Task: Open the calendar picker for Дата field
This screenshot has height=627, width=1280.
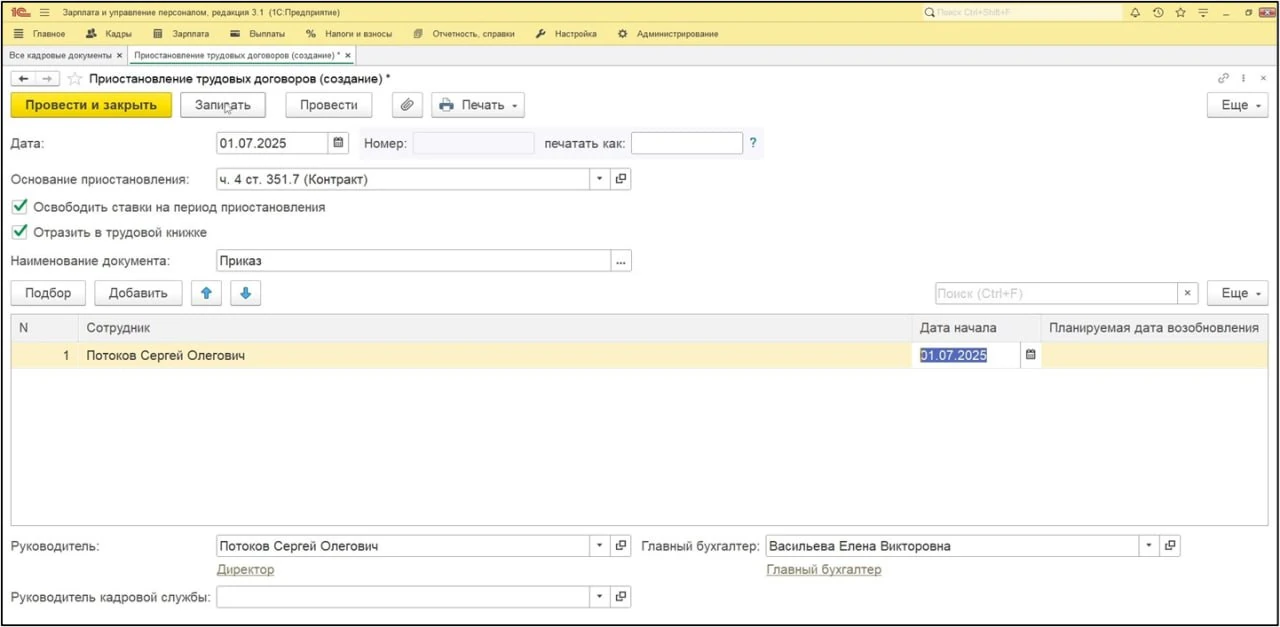Action: click(x=338, y=143)
